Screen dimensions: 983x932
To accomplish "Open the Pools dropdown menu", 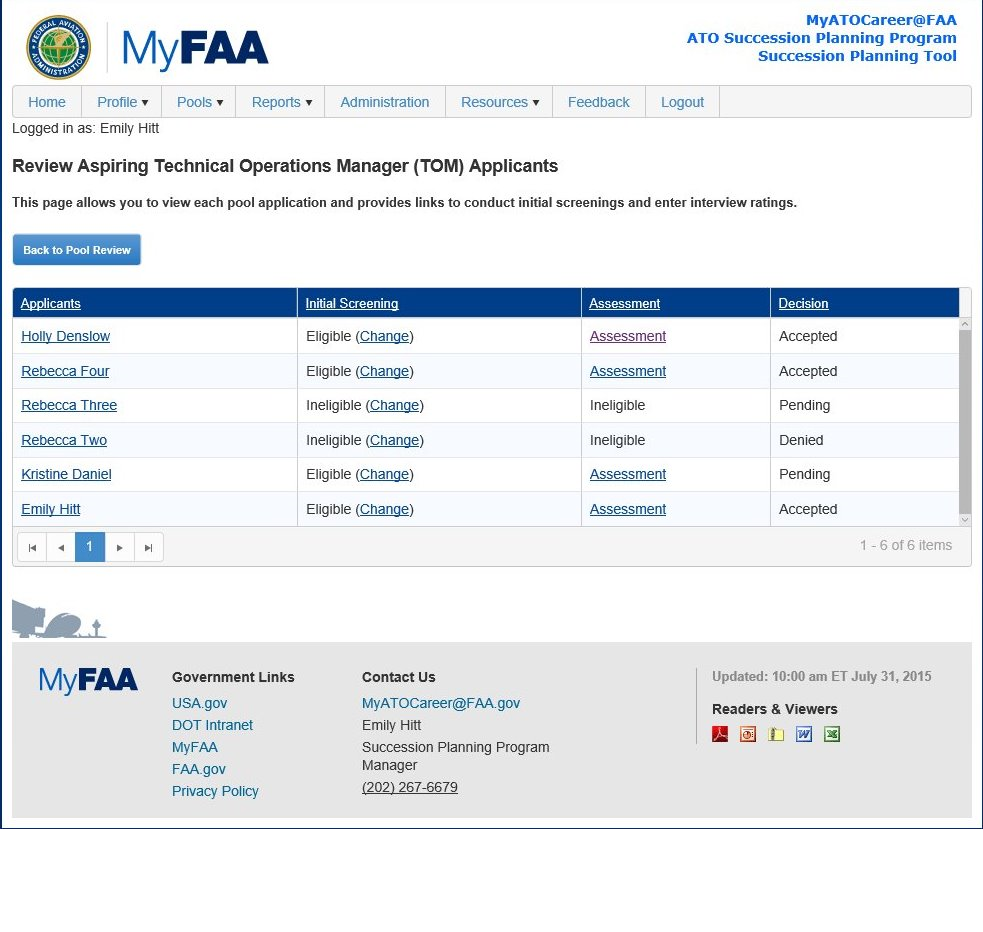I will tap(200, 102).
